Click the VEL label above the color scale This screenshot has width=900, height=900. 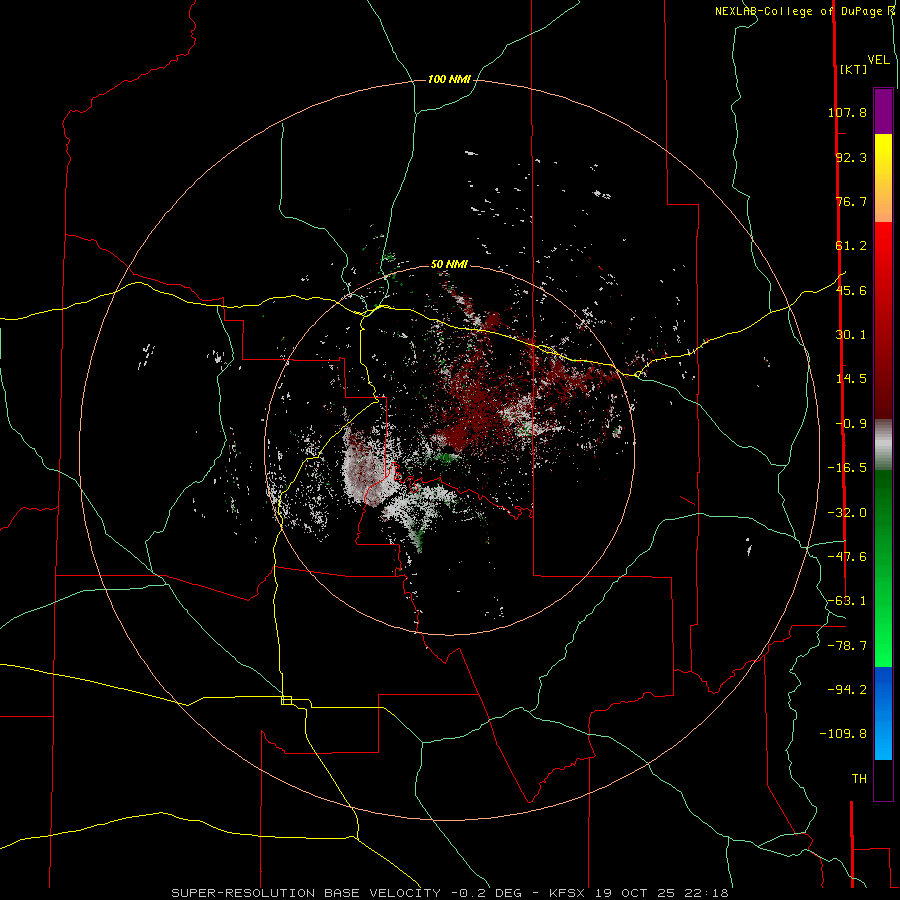878,60
